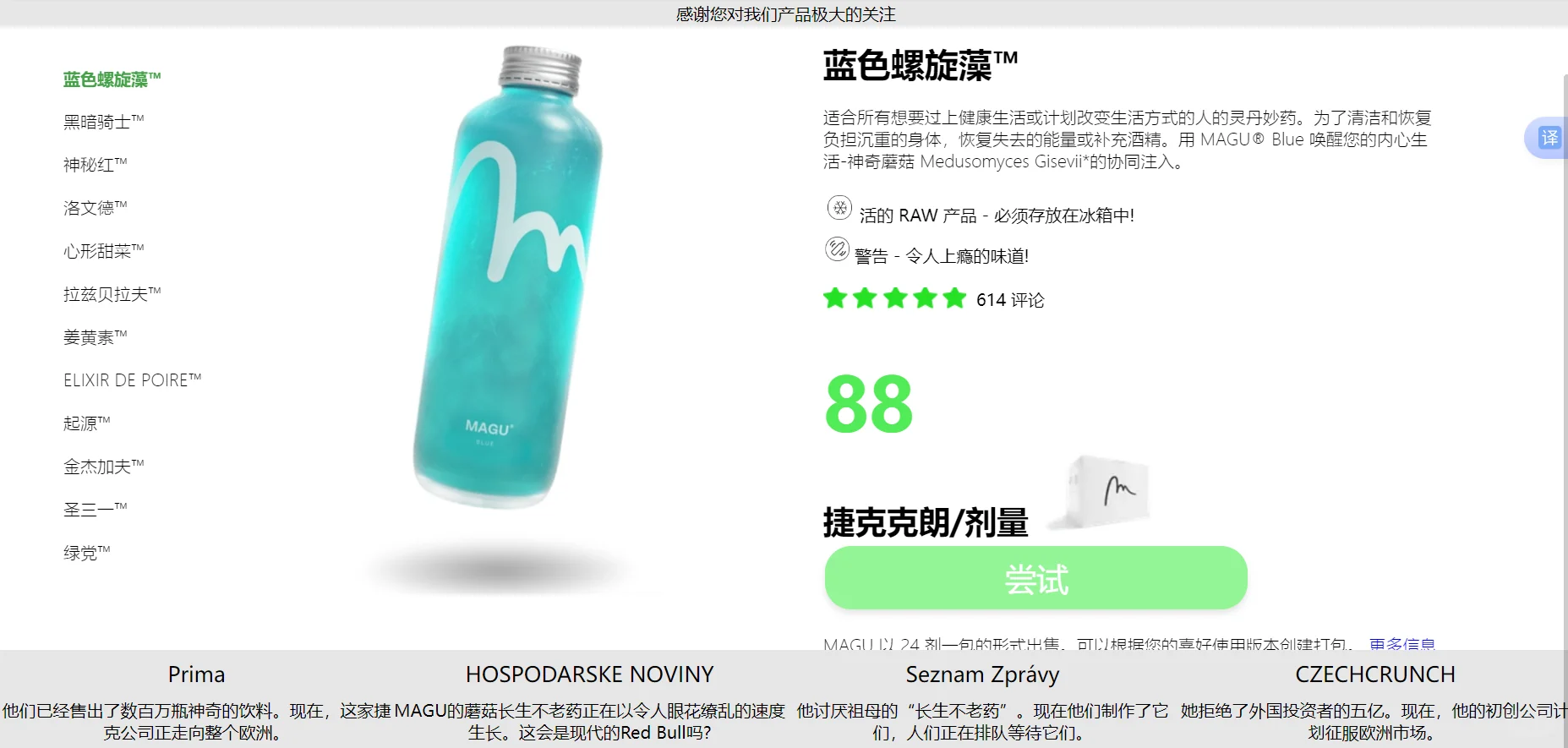Click the addictive taste warning icon
This screenshot has height=748, width=1568.
[837, 249]
